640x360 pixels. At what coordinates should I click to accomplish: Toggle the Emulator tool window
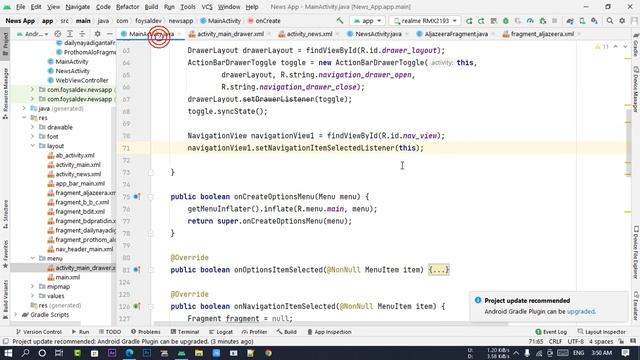pyautogui.click(x=636, y=306)
